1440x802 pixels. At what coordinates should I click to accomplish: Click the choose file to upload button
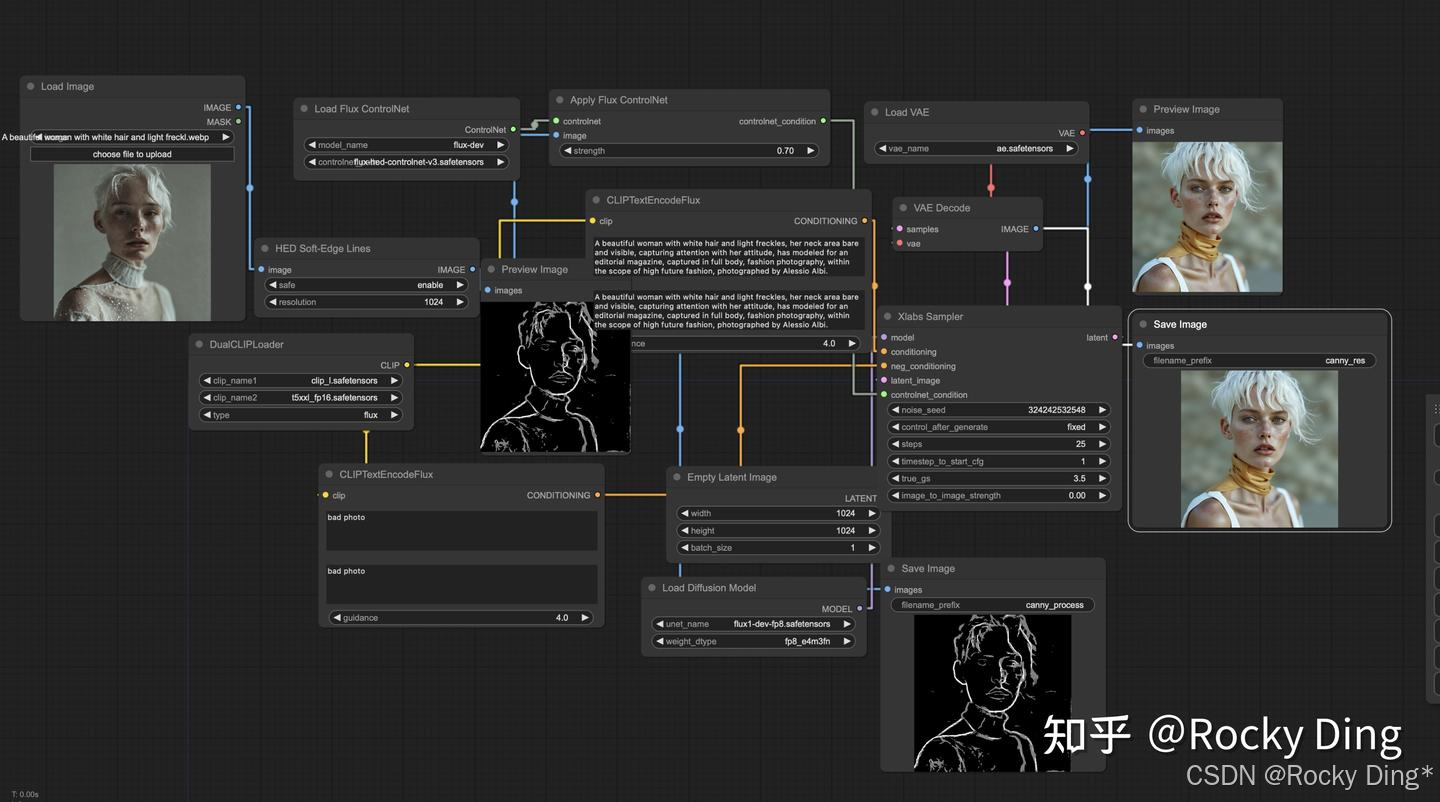[x=133, y=154]
